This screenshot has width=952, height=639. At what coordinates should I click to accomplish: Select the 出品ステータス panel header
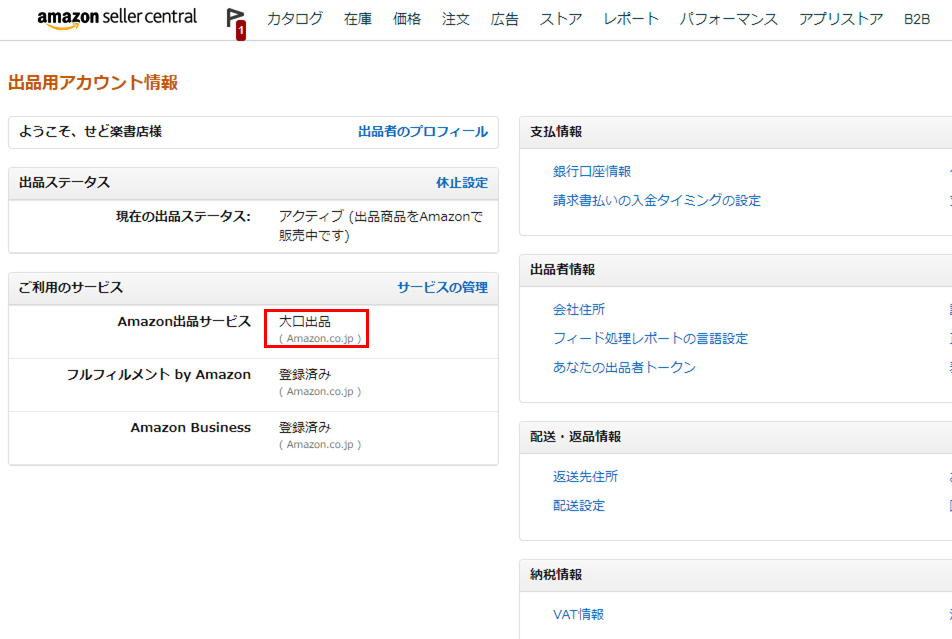coord(64,182)
